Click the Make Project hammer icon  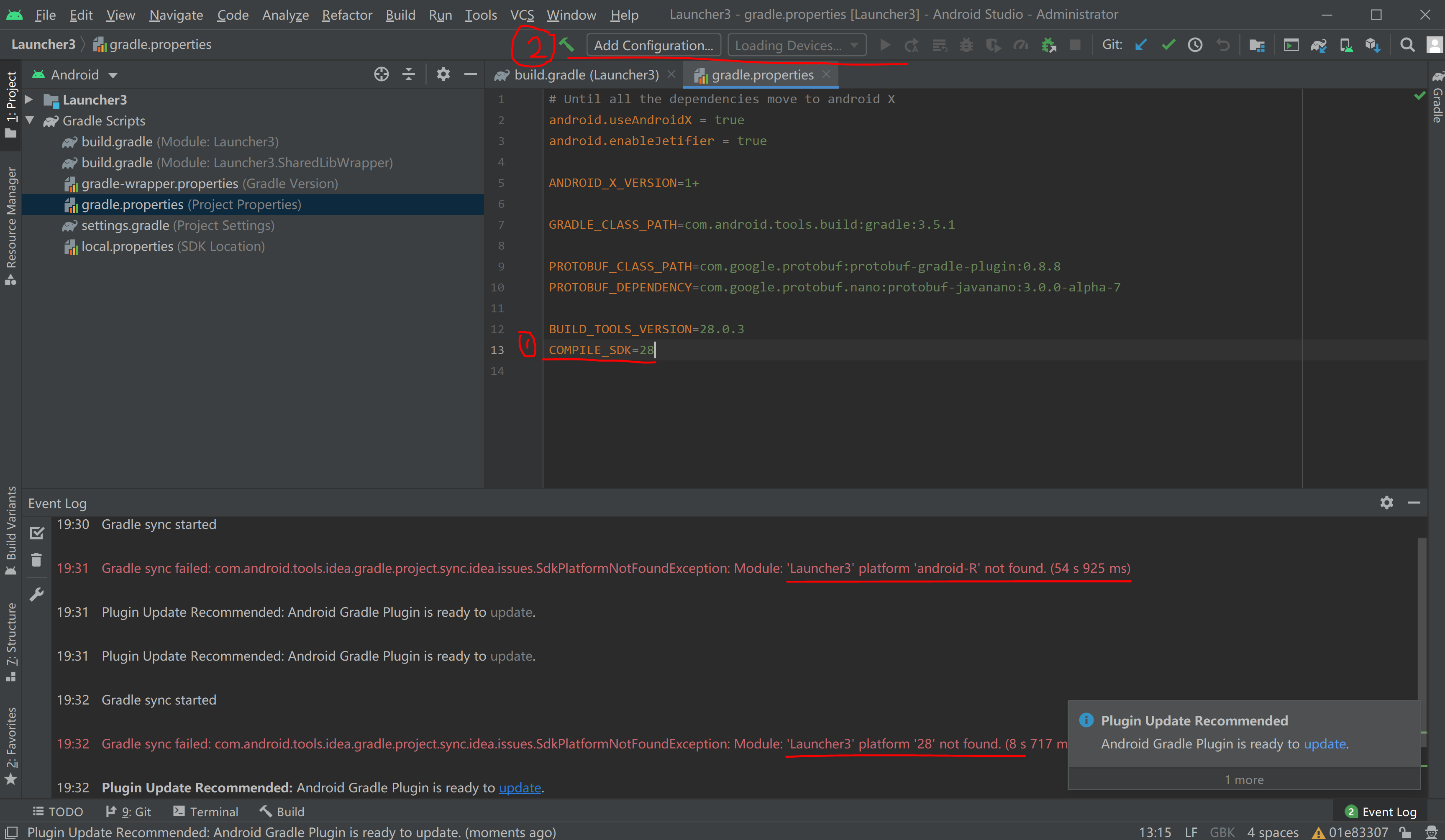(x=567, y=45)
